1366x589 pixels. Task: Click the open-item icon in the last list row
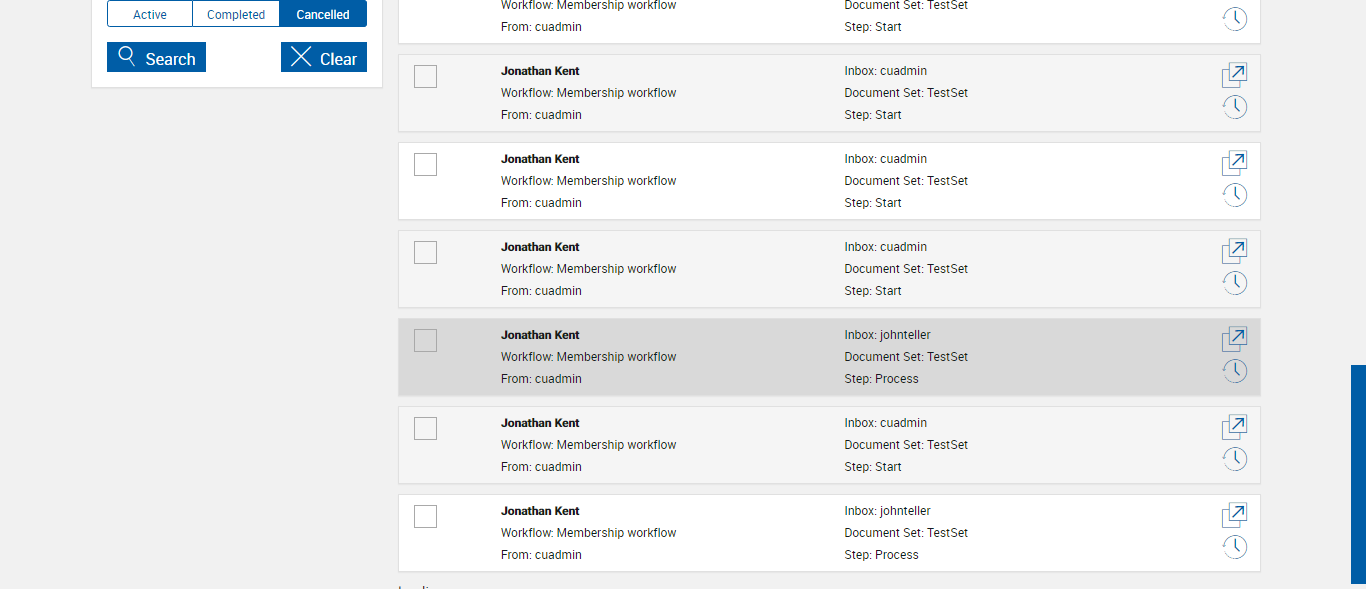(1234, 515)
